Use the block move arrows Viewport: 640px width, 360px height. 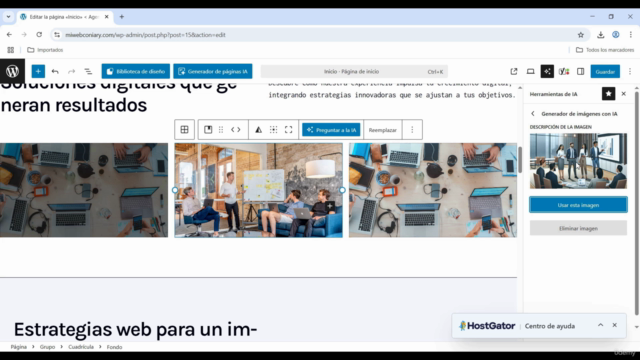(236, 130)
